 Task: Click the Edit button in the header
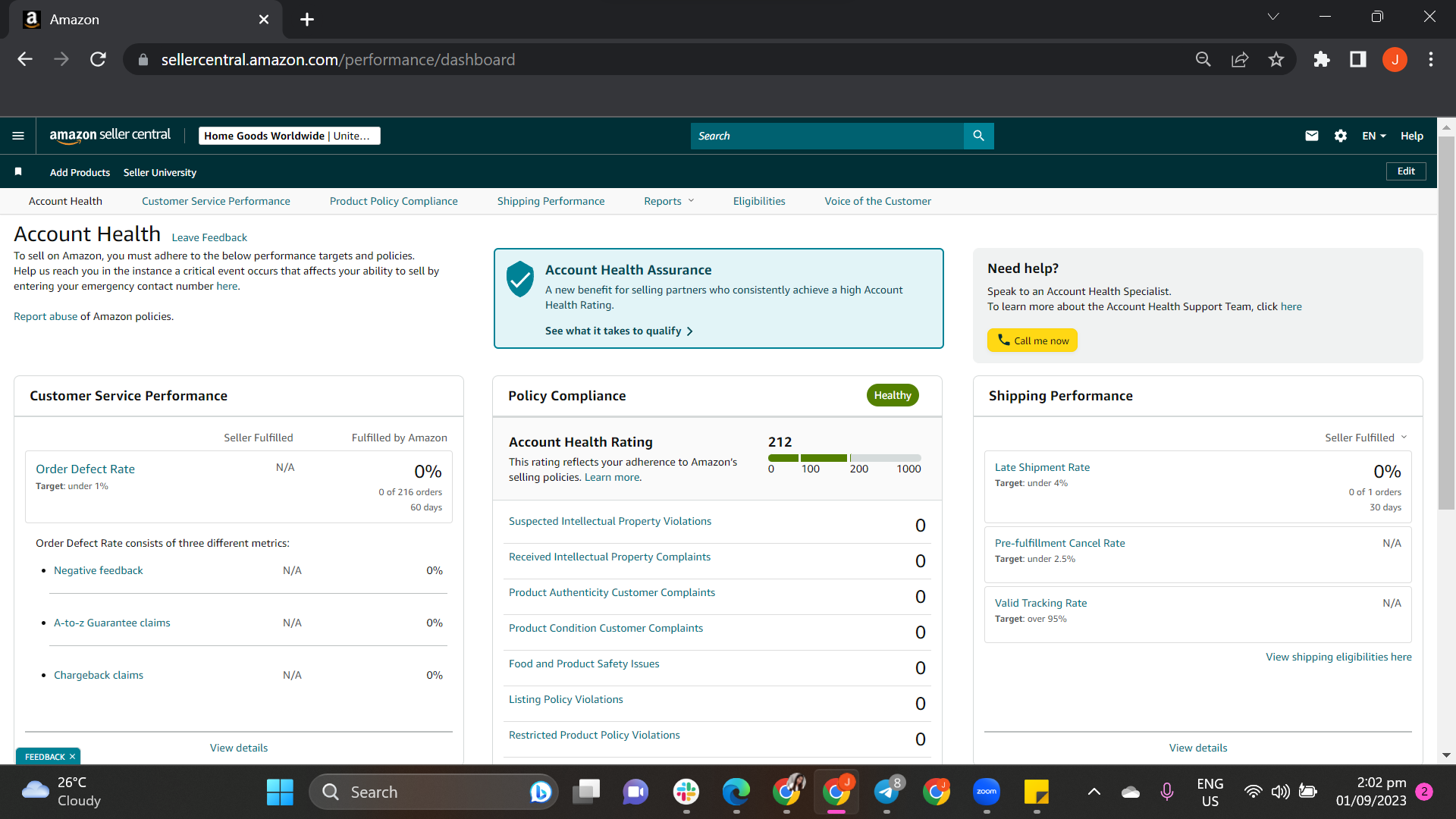[1406, 171]
